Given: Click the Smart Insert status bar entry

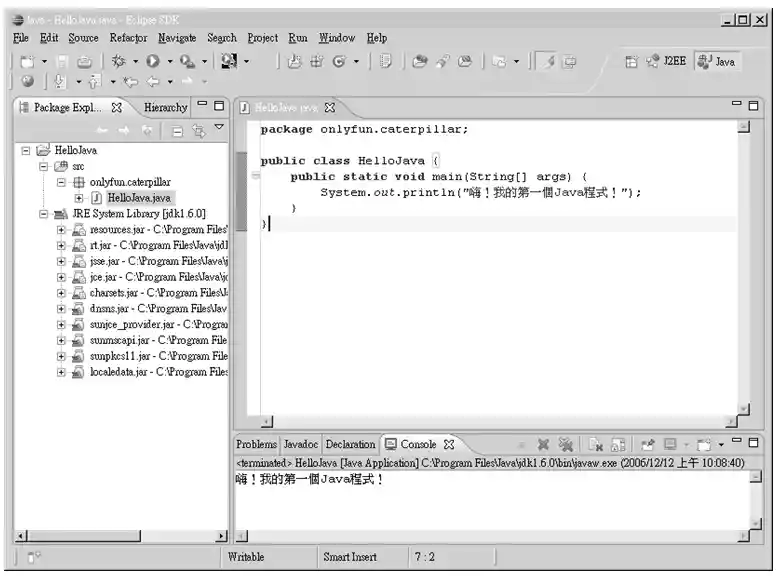Looking at the screenshot, I should (350, 557).
